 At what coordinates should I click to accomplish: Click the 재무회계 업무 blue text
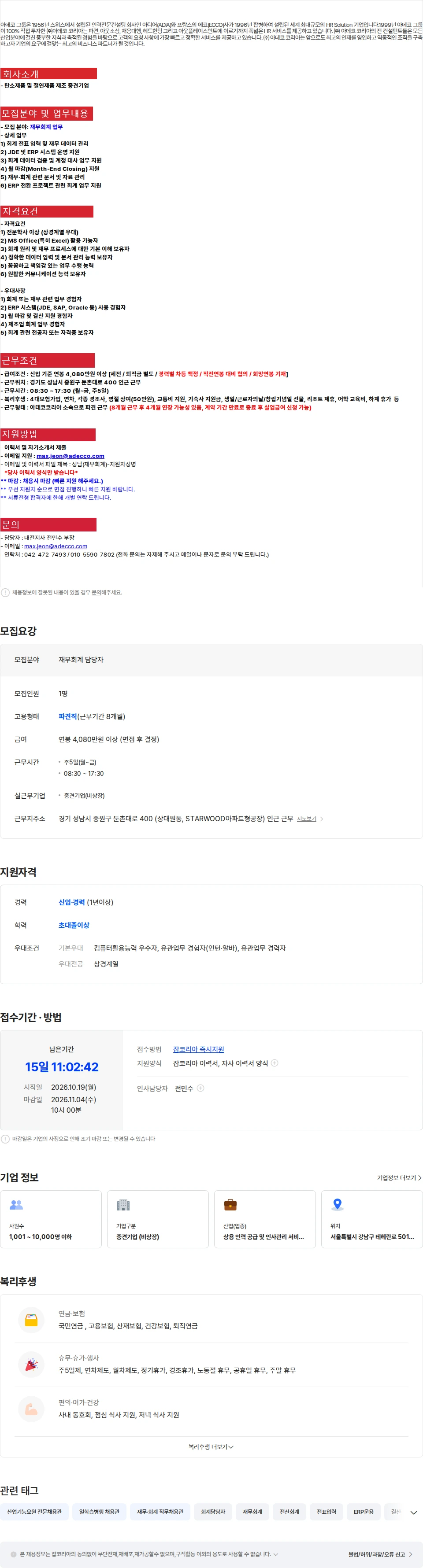point(46,127)
